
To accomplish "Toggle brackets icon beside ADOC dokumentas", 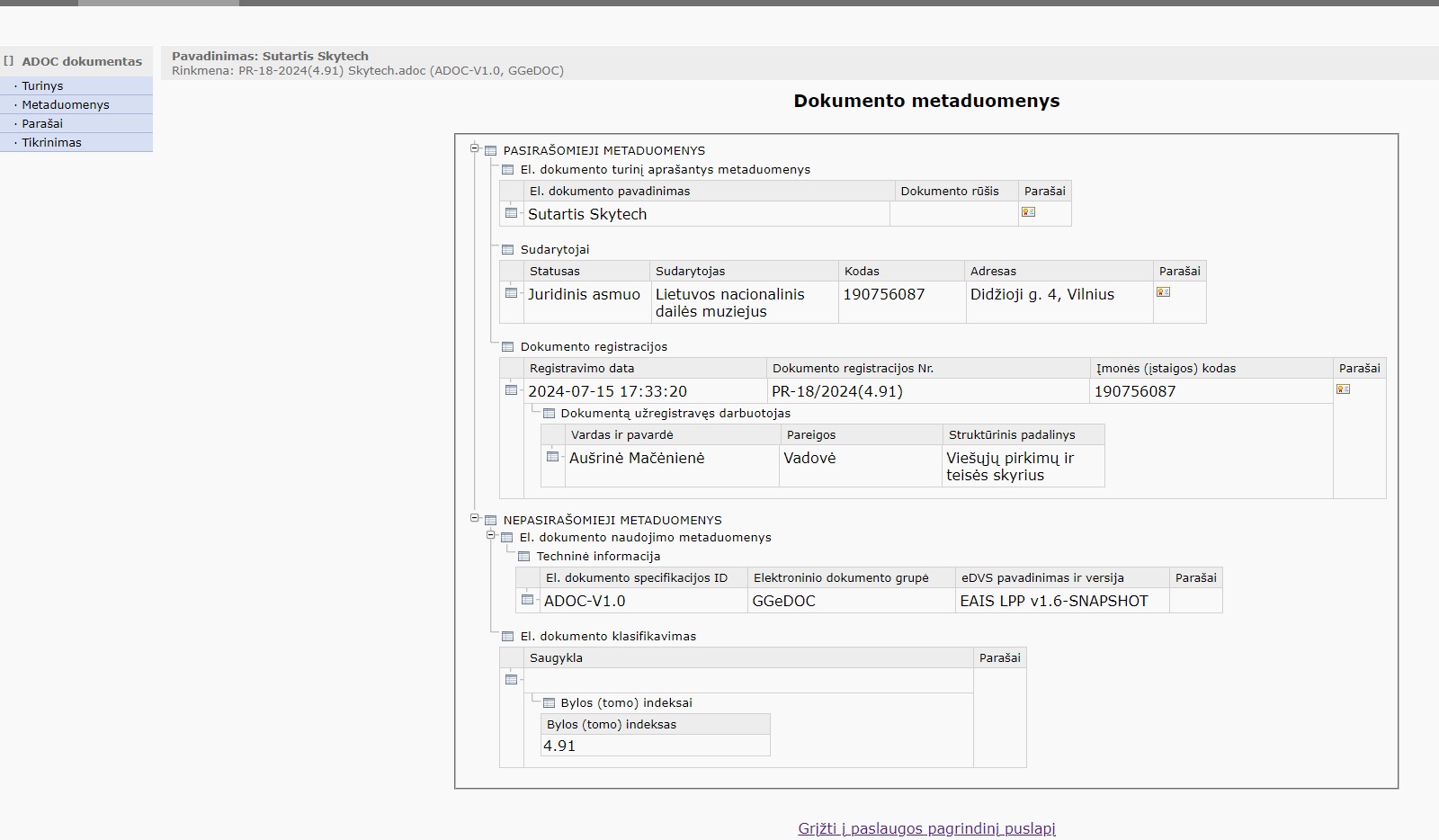I will (9, 61).
